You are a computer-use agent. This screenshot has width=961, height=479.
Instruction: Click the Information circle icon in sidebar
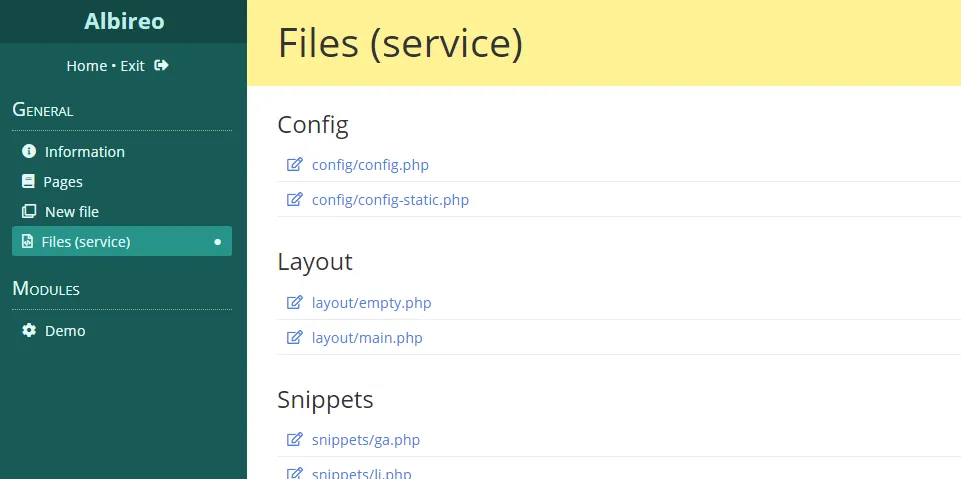[x=29, y=152]
